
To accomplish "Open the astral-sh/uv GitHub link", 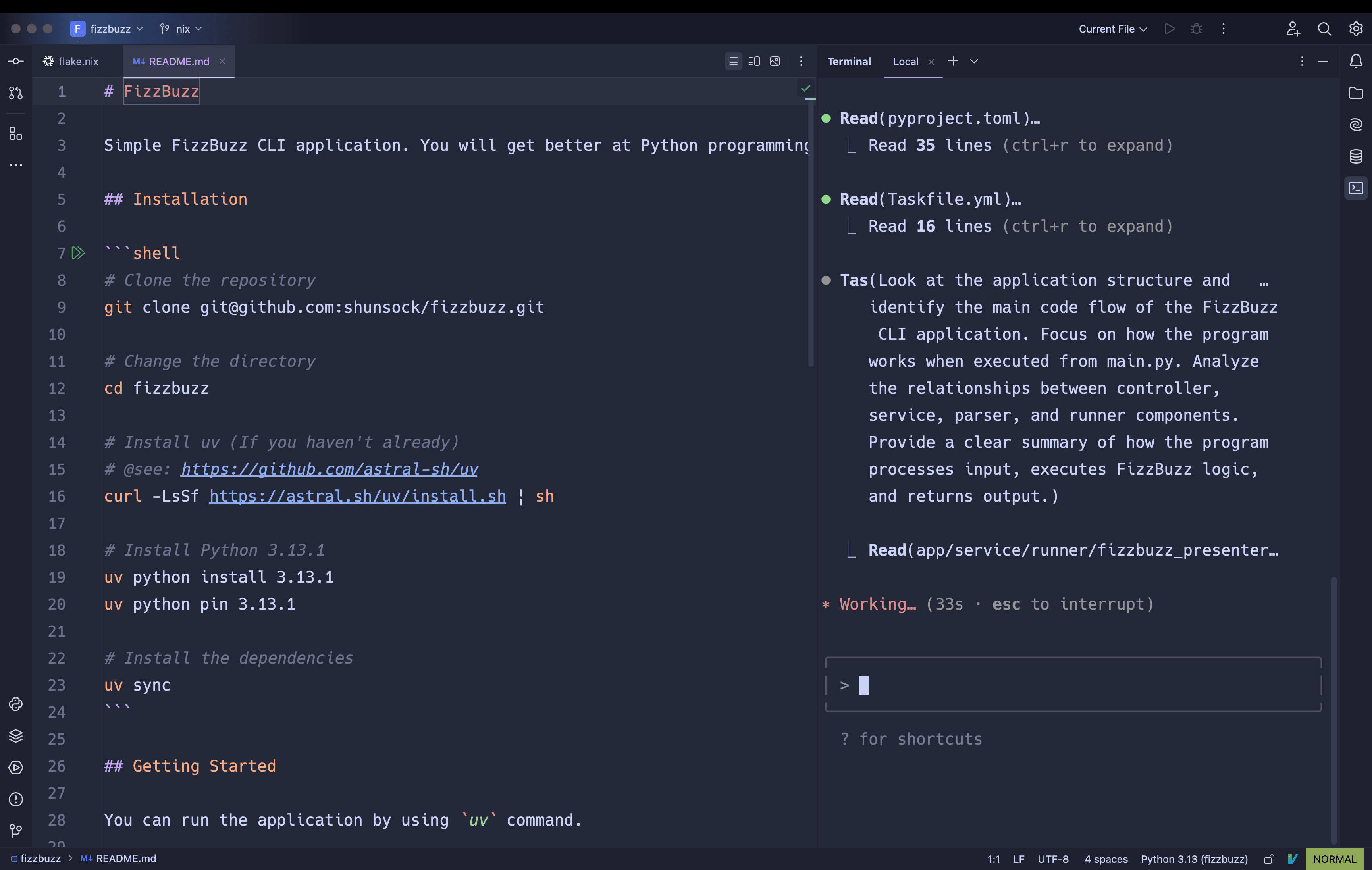I will [330, 469].
